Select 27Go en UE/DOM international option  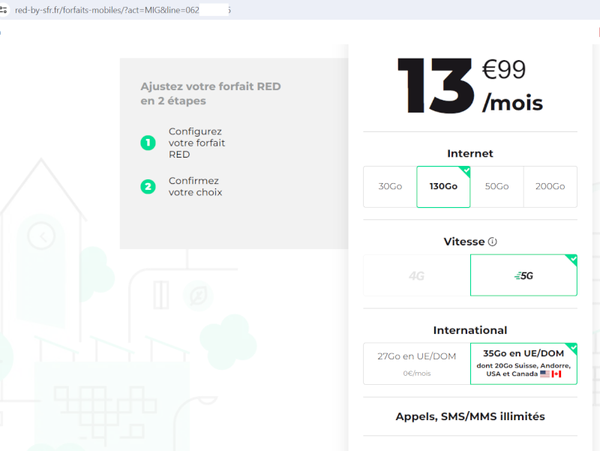(x=416, y=364)
